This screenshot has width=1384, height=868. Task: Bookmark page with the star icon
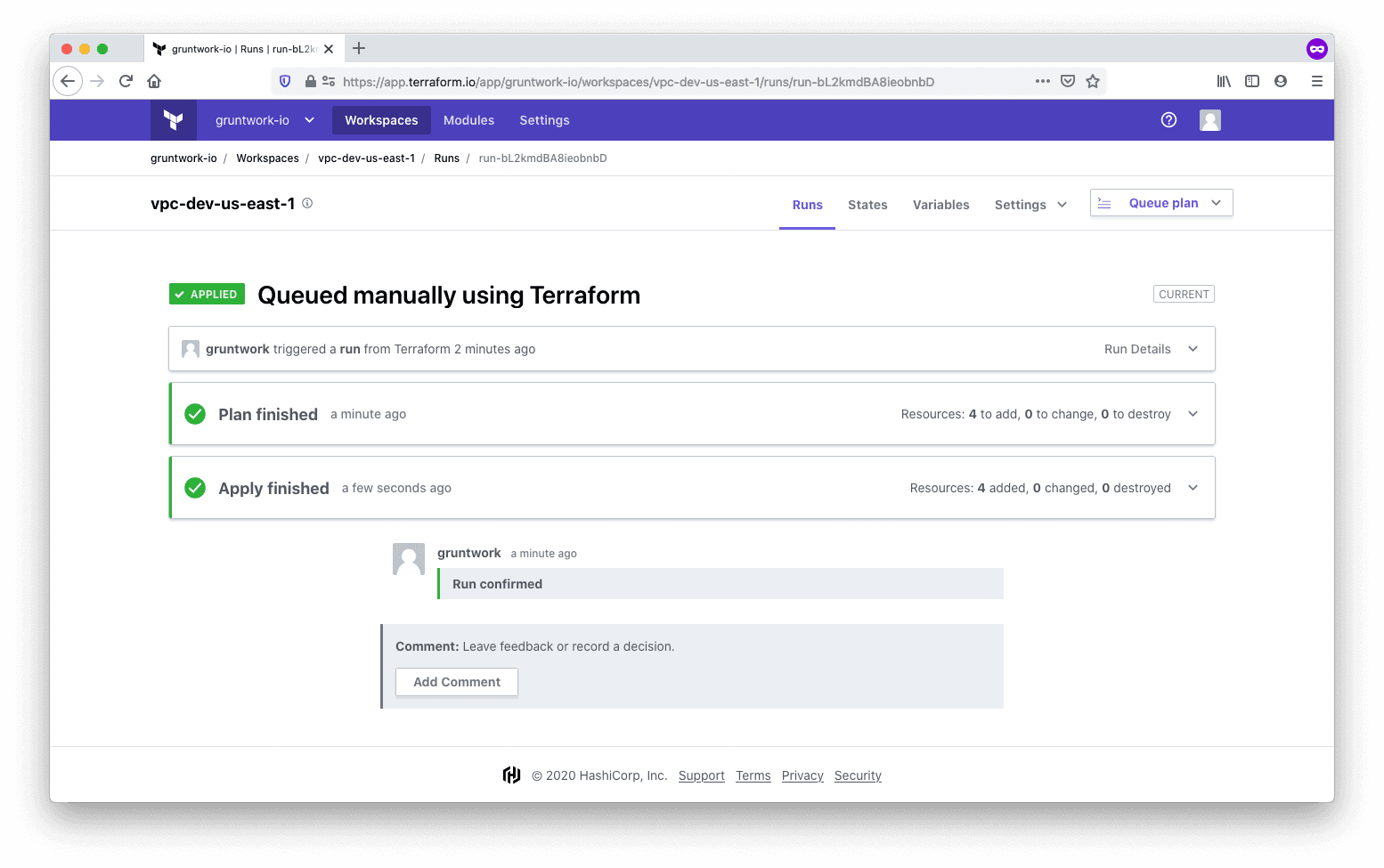tap(1093, 81)
